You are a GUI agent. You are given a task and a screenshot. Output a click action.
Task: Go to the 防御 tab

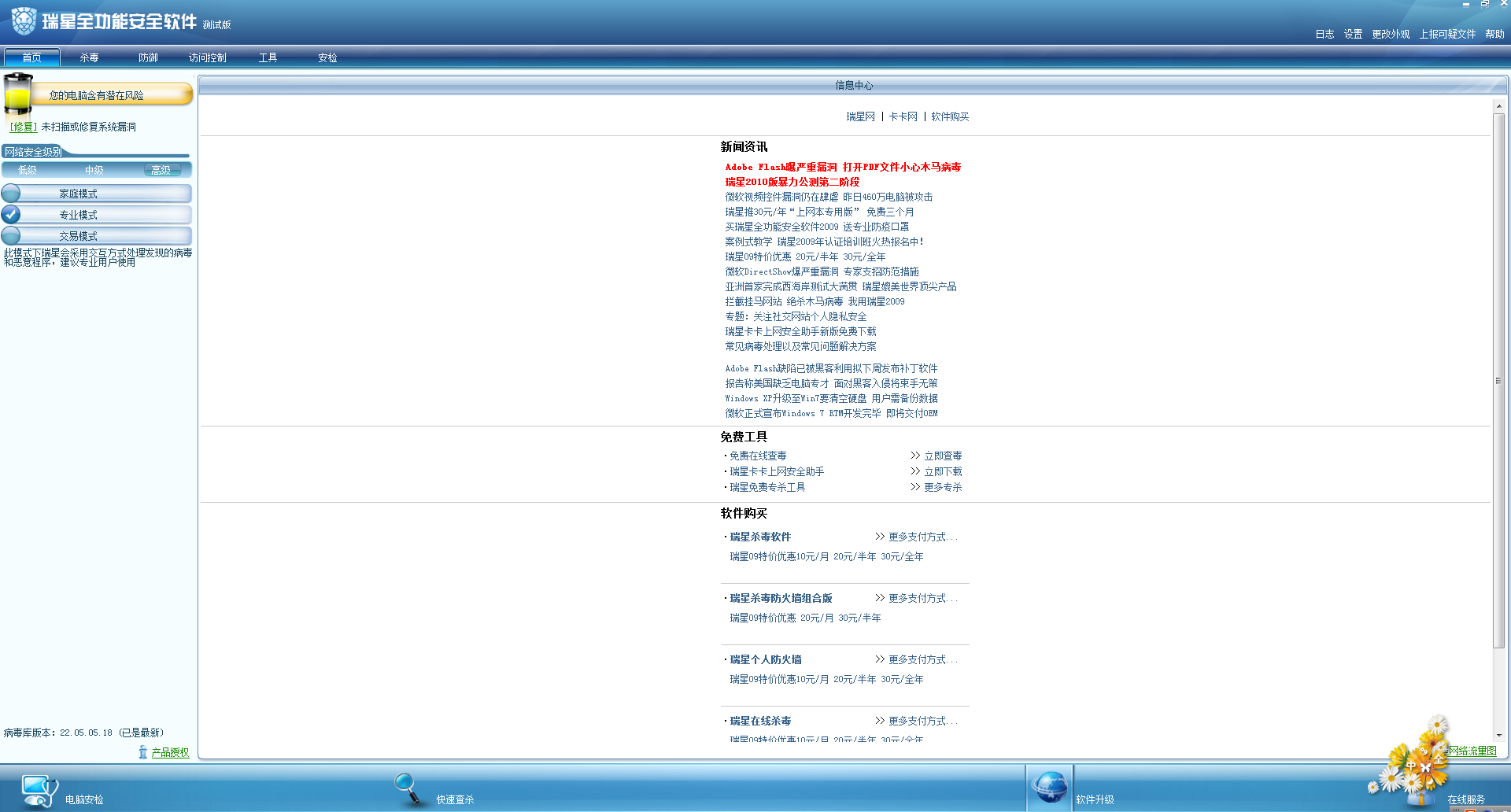pos(148,57)
